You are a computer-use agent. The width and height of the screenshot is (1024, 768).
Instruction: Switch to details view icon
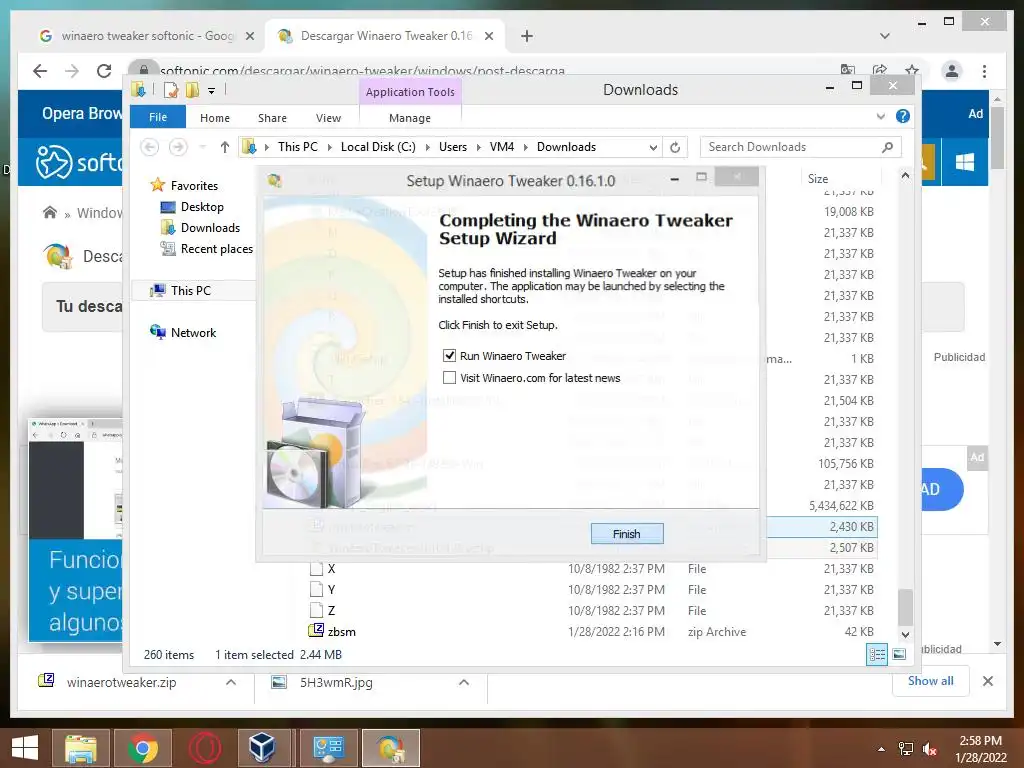[877, 654]
